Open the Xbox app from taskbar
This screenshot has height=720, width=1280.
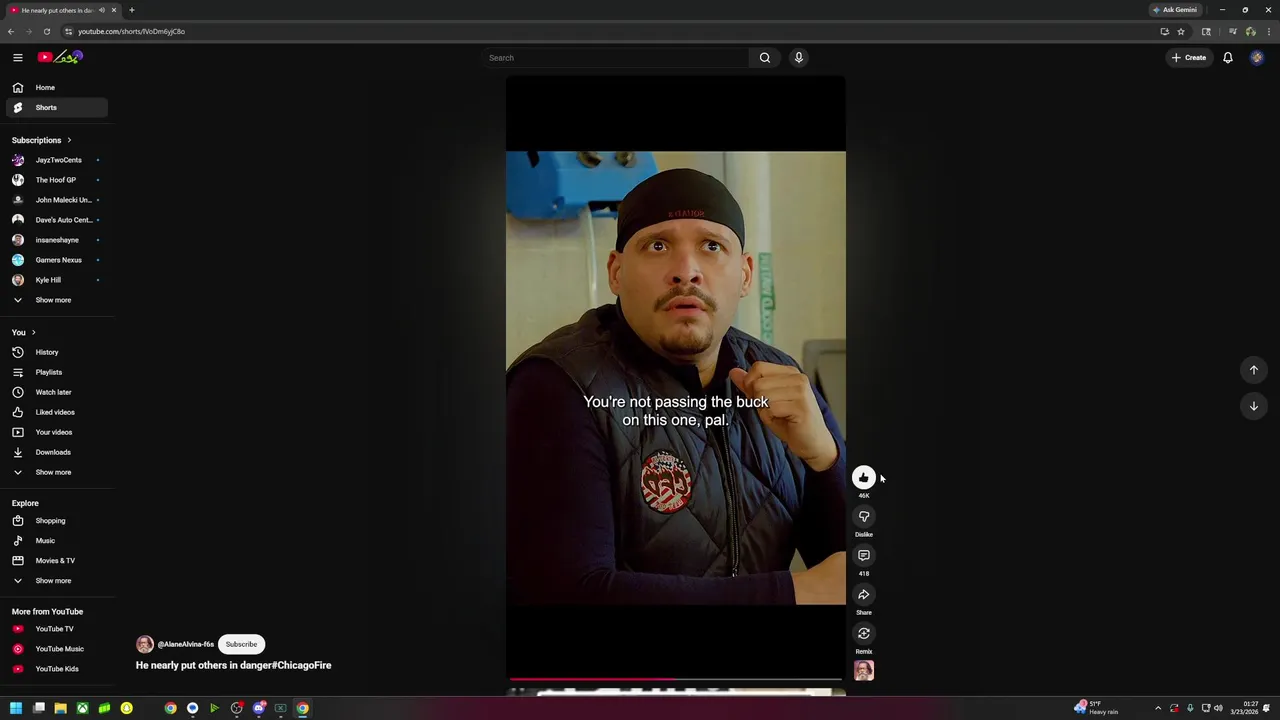point(82,708)
